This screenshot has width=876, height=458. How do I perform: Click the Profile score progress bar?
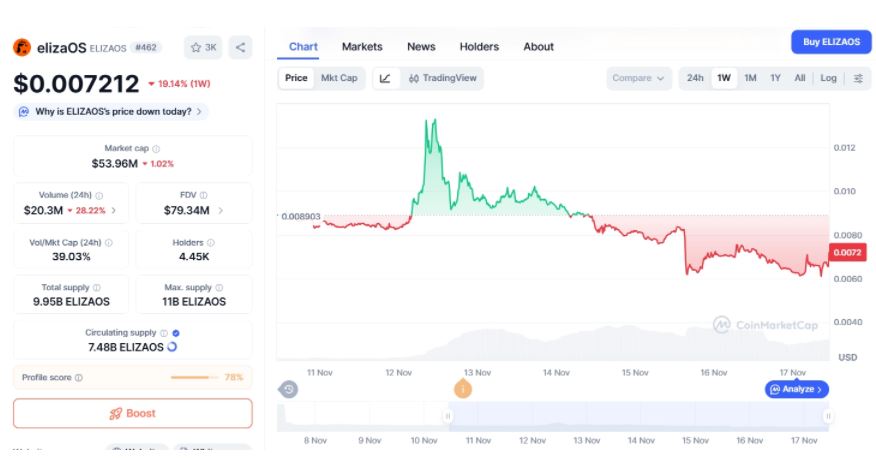click(x=194, y=378)
